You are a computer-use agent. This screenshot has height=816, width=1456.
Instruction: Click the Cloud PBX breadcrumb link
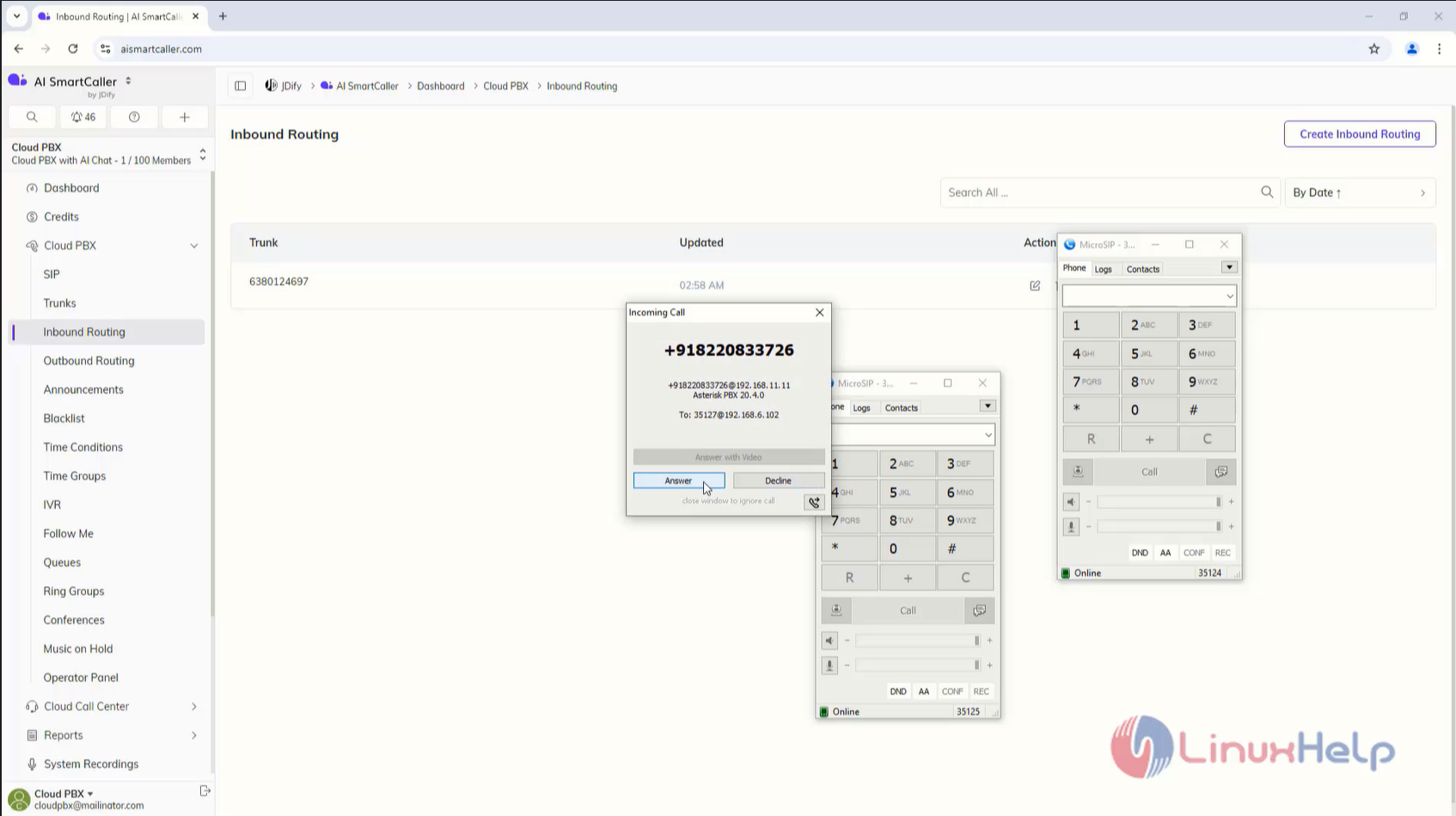[505, 86]
